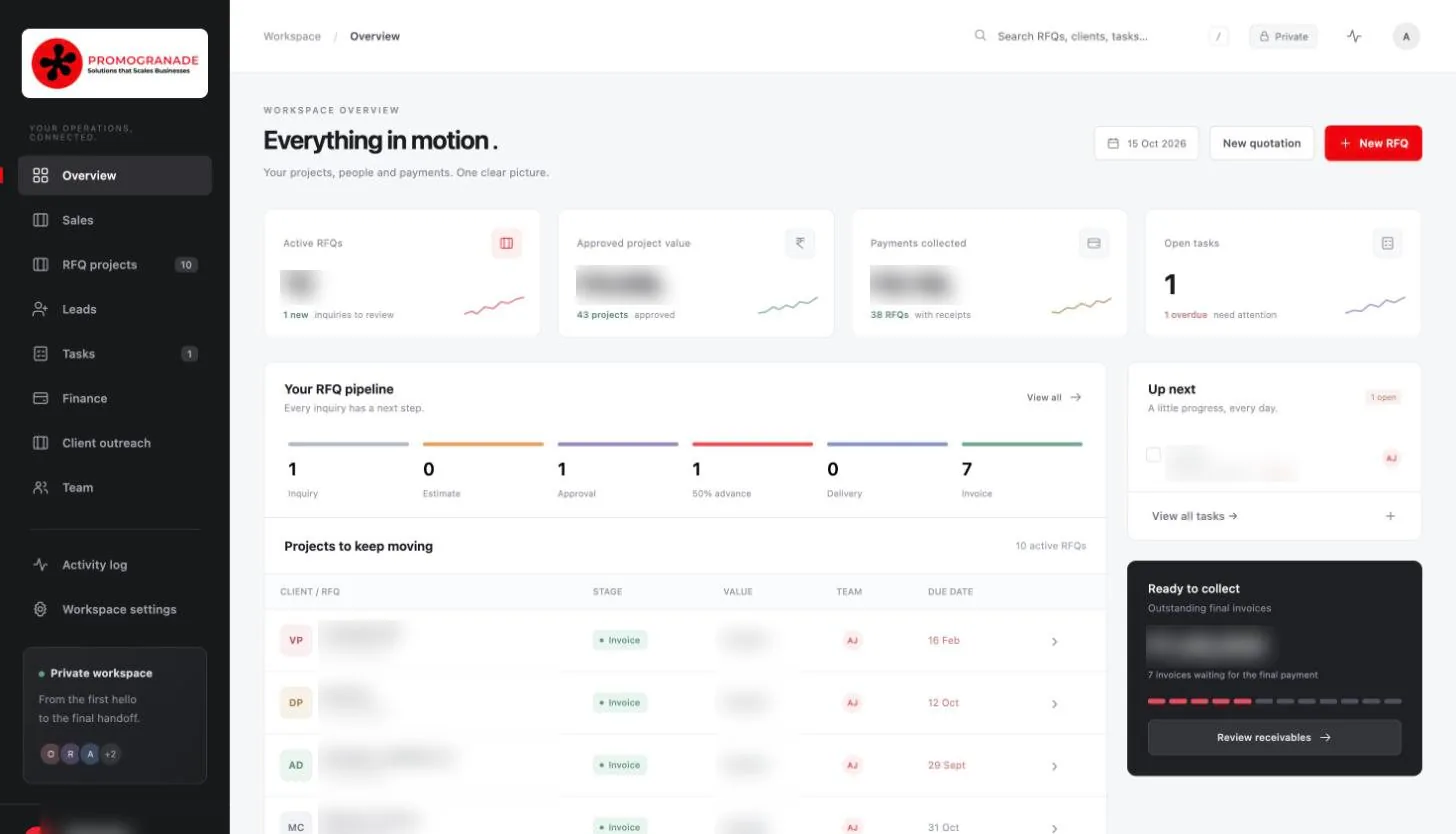Go to RFQ projects
Viewport: 1456px width, 834px height.
(115, 265)
